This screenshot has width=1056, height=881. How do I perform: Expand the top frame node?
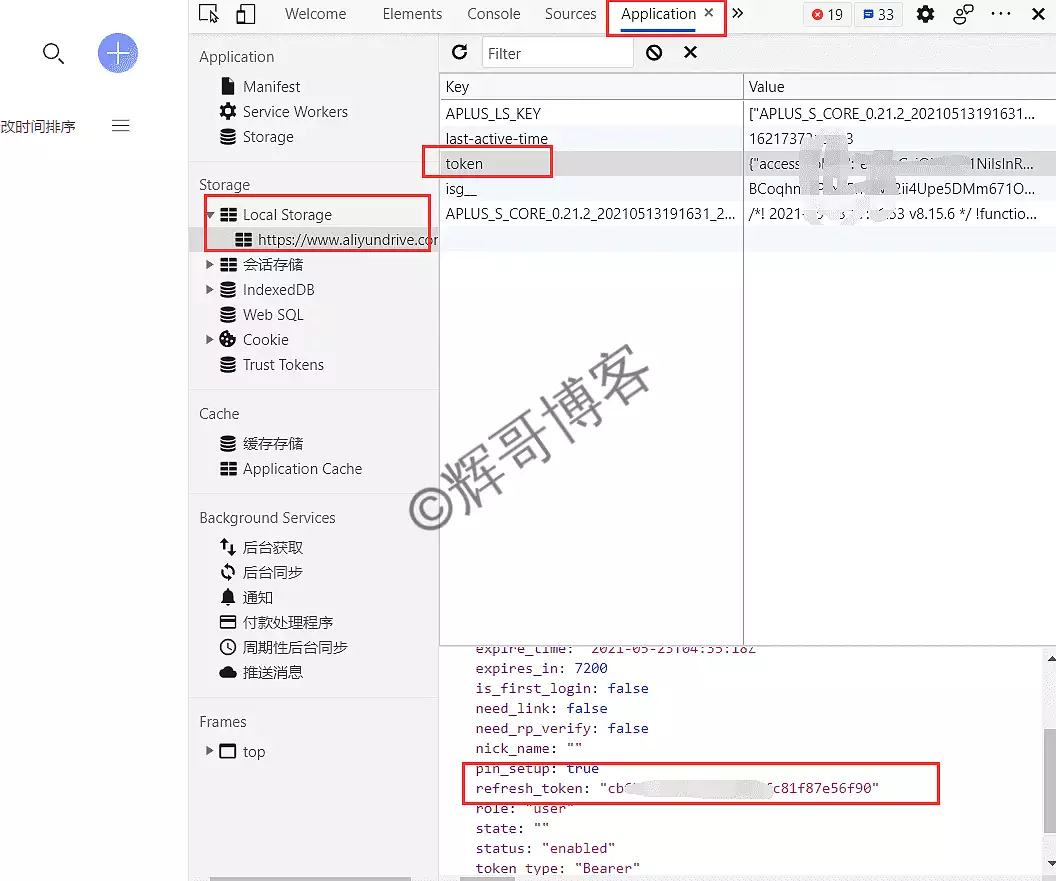pos(209,751)
